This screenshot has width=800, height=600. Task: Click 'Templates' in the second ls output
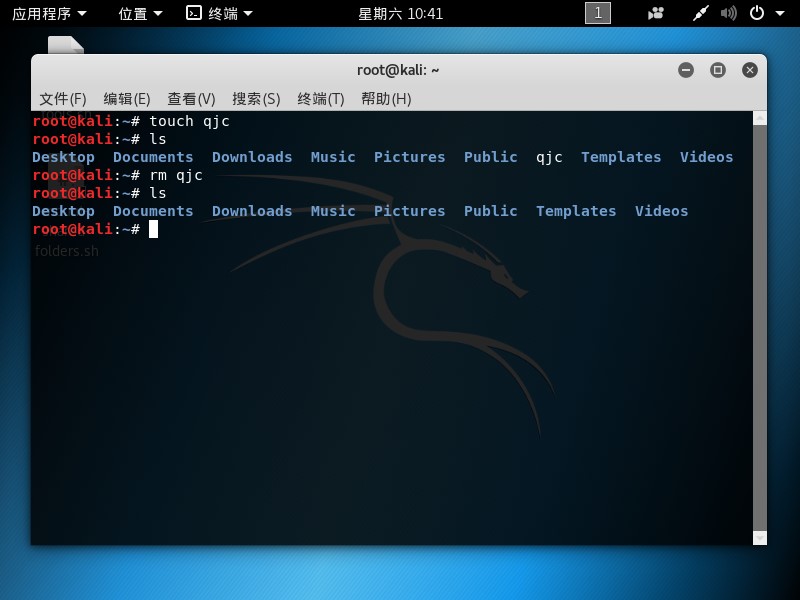[576, 211]
